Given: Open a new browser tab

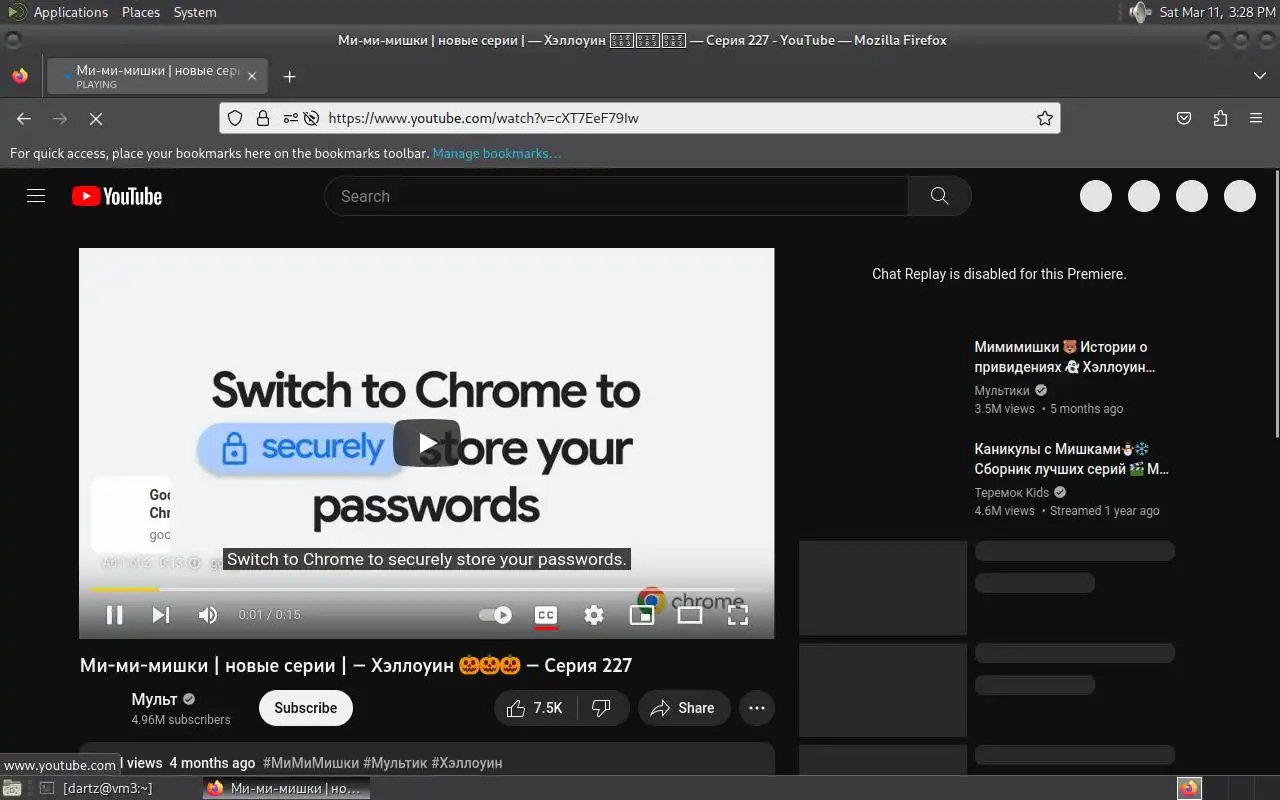Looking at the screenshot, I should pos(289,76).
